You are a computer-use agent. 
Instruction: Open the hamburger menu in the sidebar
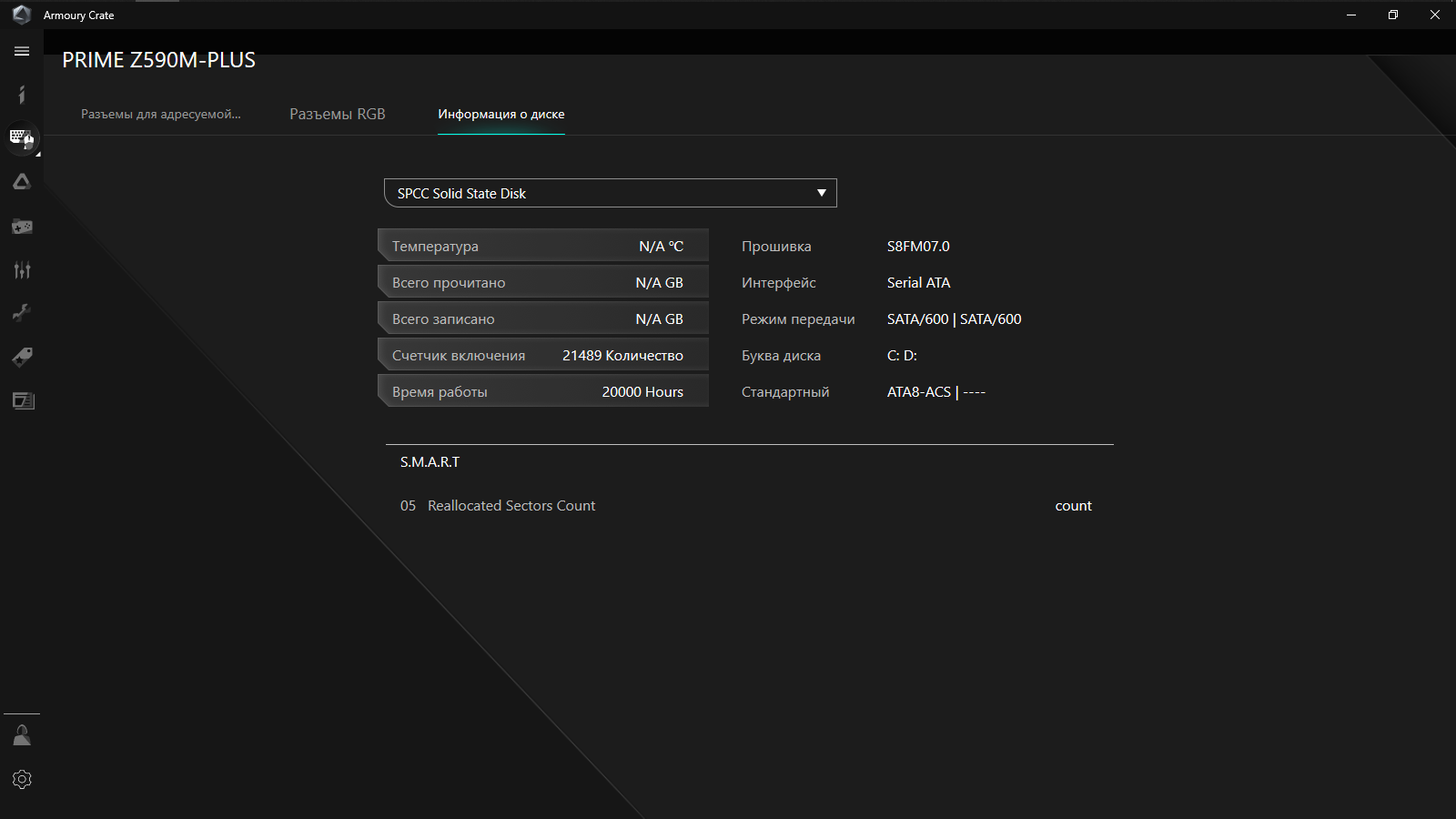point(22,51)
